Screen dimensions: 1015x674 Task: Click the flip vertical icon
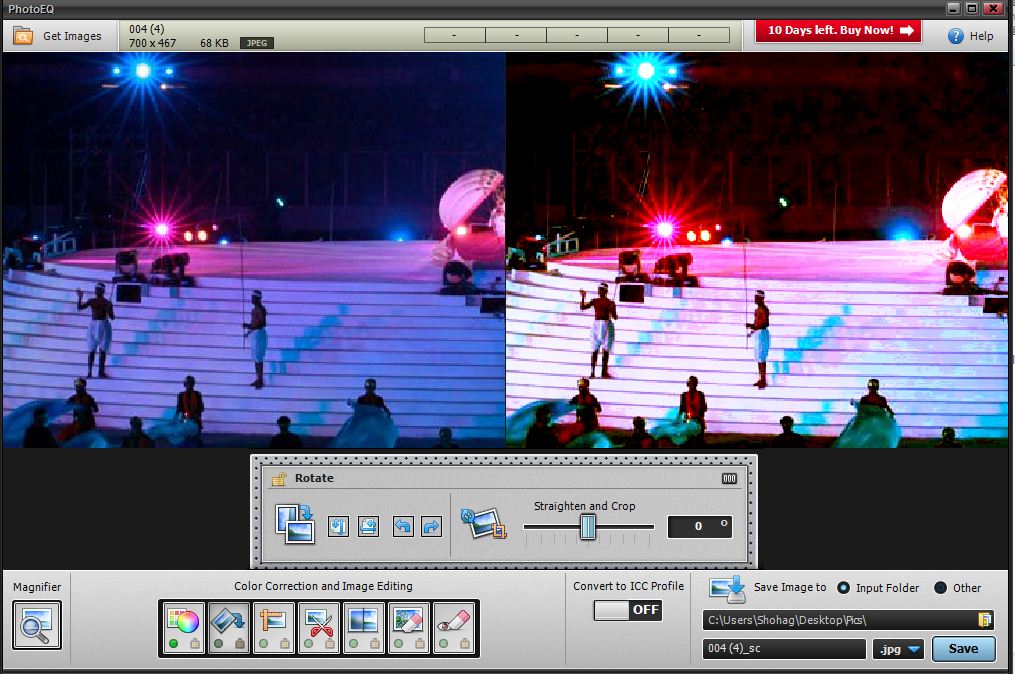368,526
